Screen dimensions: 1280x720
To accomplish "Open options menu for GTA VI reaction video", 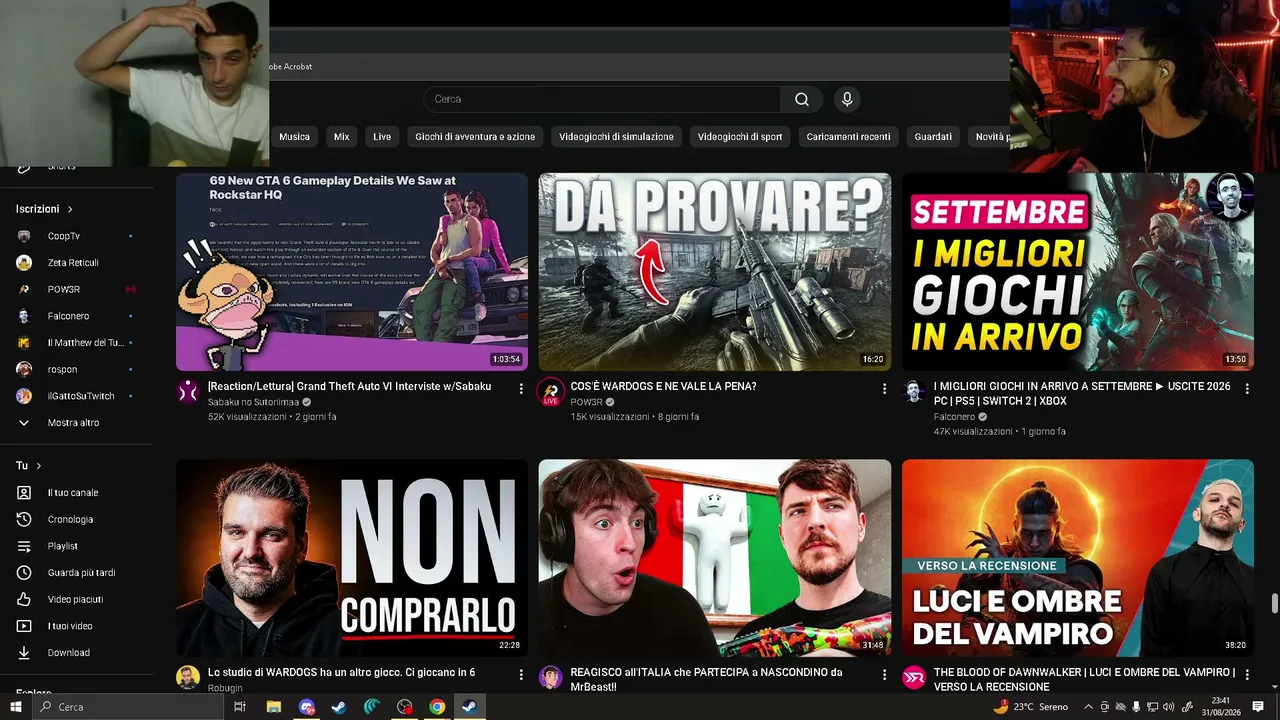I will (x=521, y=388).
